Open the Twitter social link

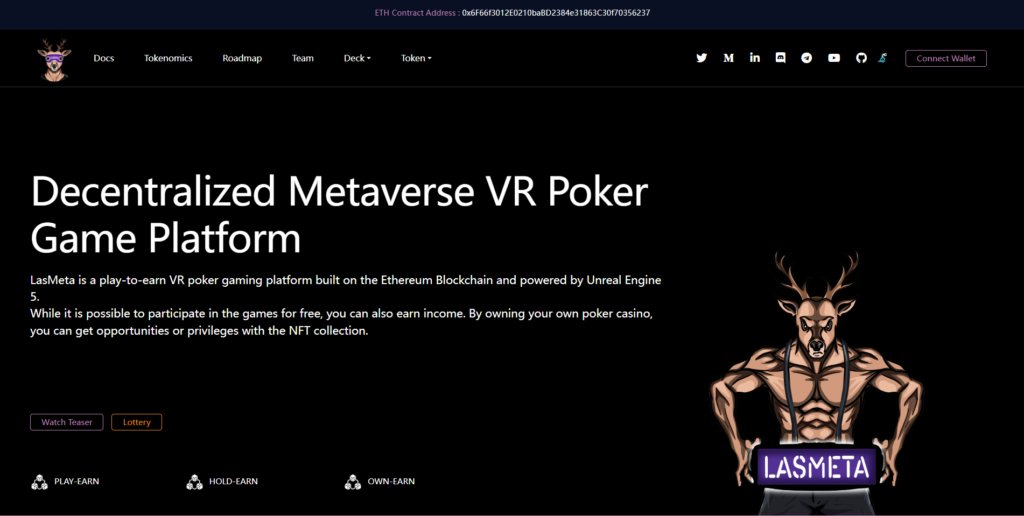click(x=701, y=58)
